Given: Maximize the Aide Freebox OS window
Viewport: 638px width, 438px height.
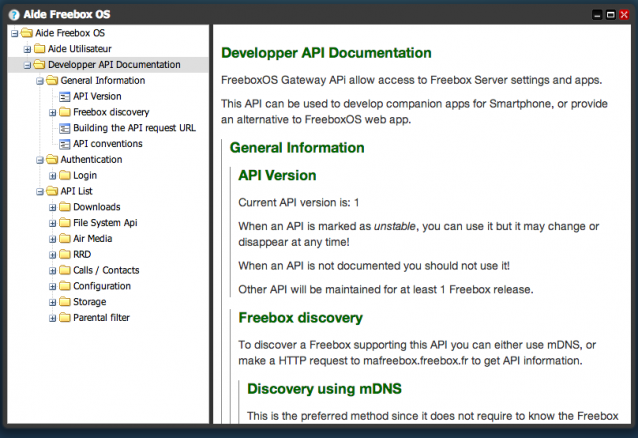Looking at the screenshot, I should (x=610, y=15).
